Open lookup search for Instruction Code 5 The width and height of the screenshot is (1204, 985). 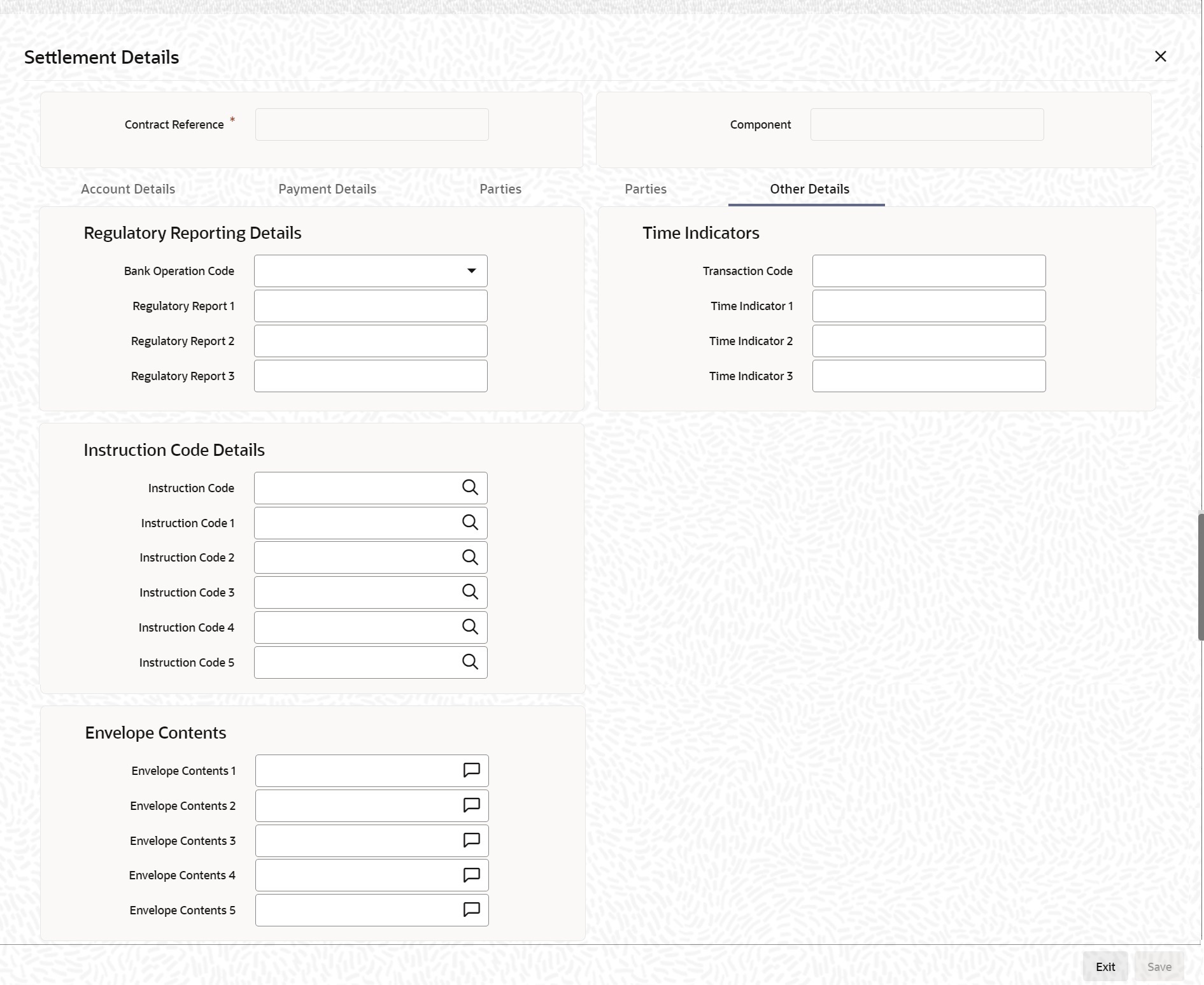coord(470,662)
